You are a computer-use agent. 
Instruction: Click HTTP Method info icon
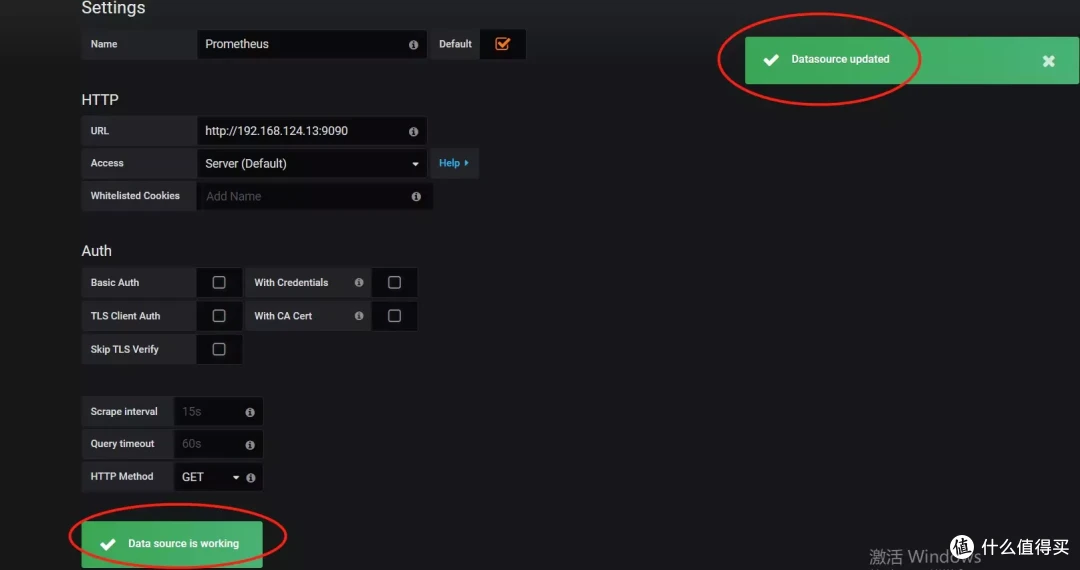point(251,478)
